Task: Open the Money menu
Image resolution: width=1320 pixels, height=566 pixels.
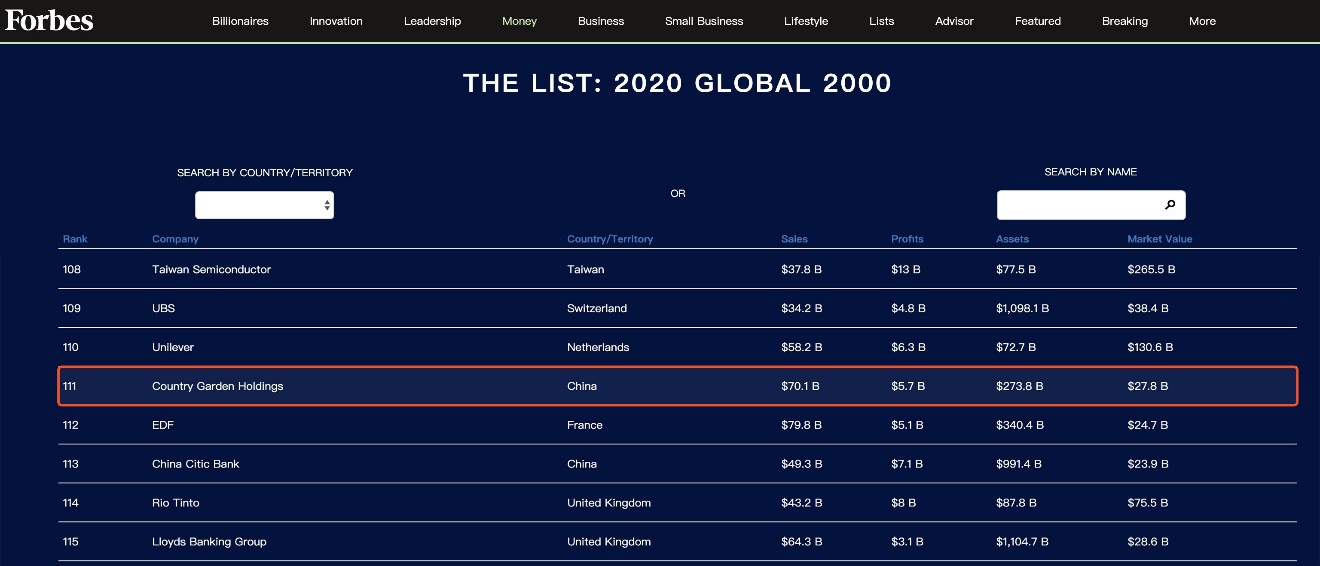Action: 519,21
